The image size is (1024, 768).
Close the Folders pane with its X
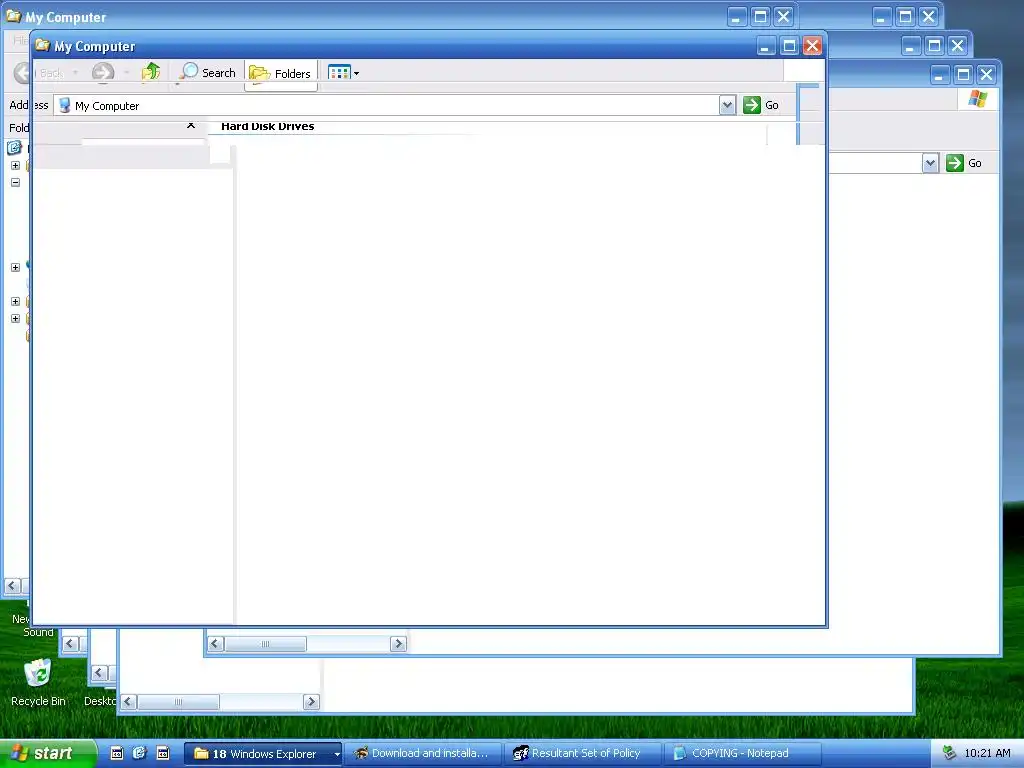tap(191, 125)
